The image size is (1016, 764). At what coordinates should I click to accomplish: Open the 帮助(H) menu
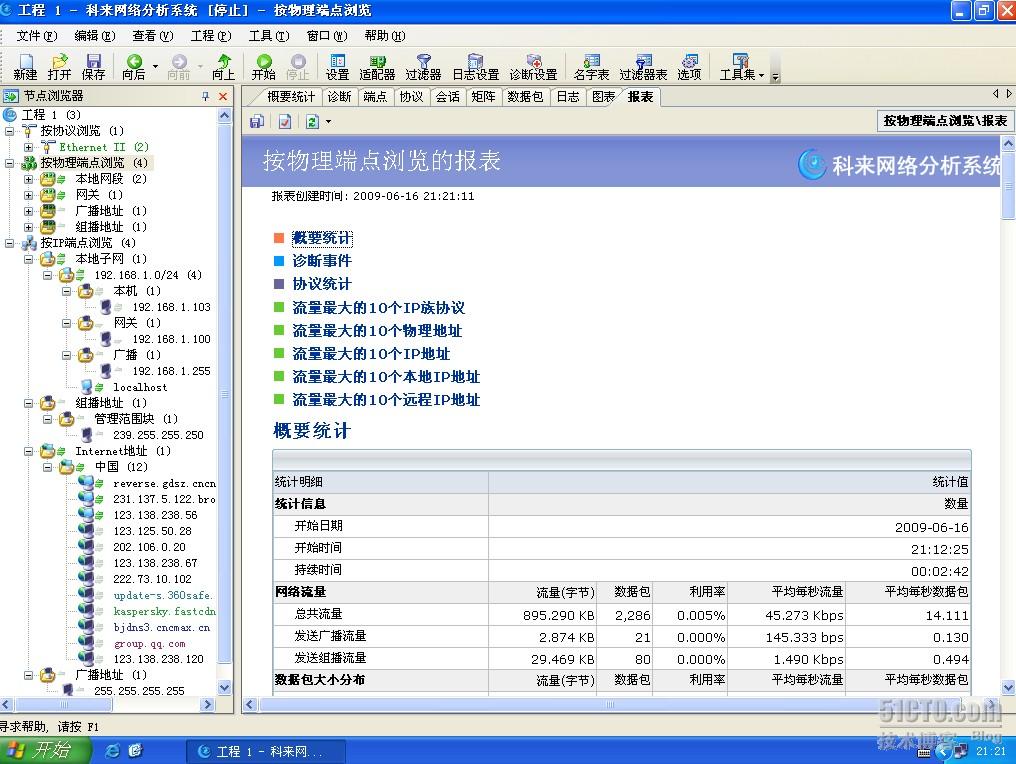385,36
